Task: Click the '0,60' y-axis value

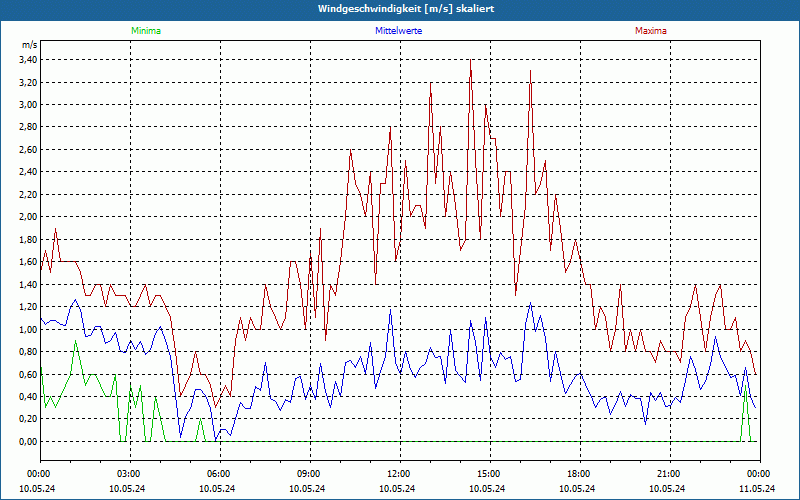Action: (x=29, y=374)
